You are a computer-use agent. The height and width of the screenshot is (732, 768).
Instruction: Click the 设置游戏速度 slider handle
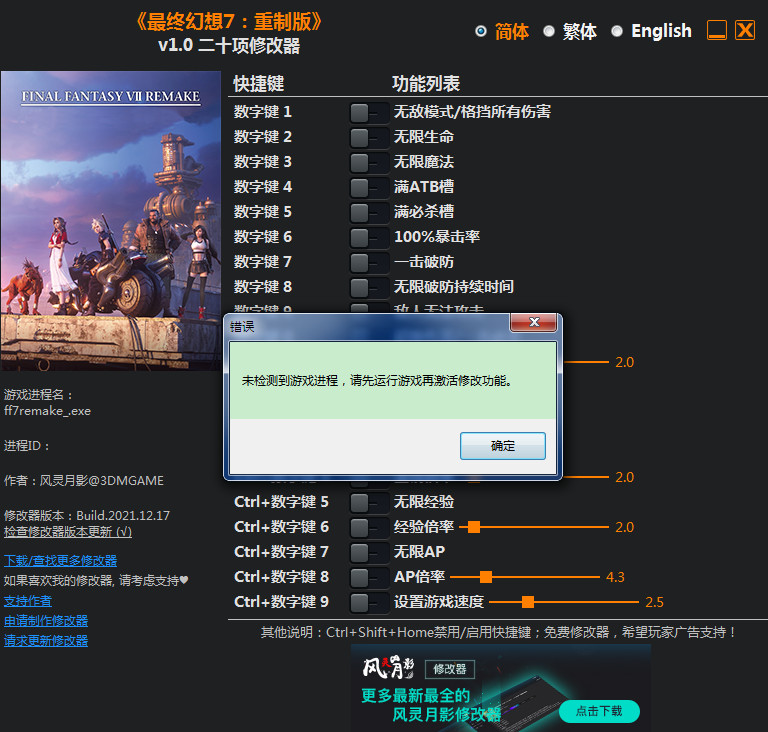click(x=528, y=602)
